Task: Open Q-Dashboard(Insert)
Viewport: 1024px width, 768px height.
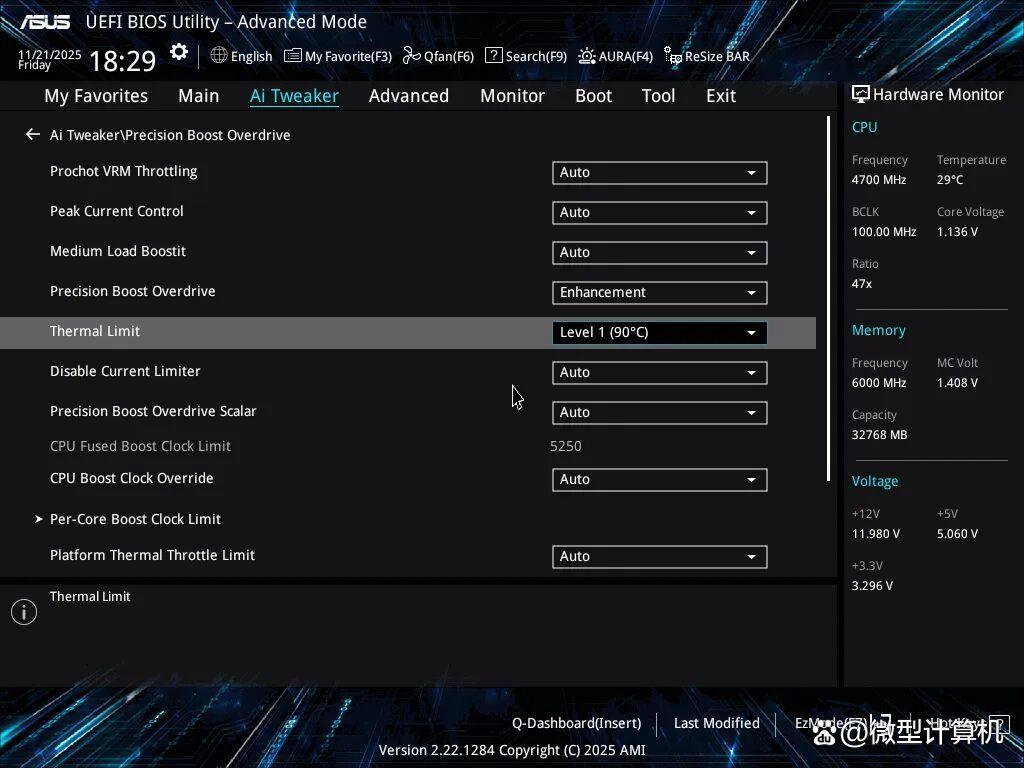Action: [x=577, y=723]
